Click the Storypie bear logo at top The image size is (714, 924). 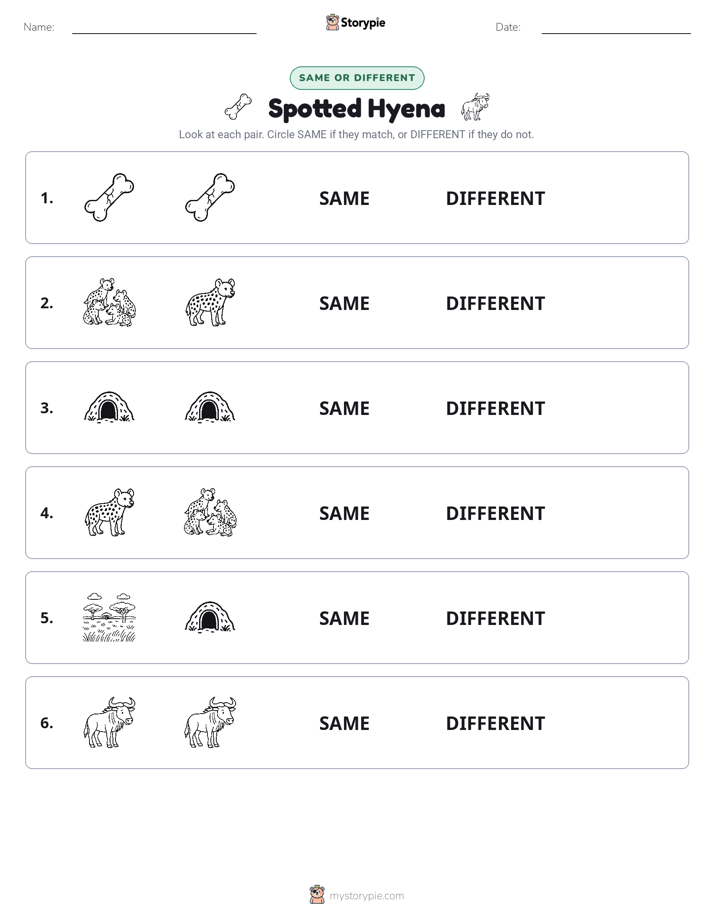(332, 22)
